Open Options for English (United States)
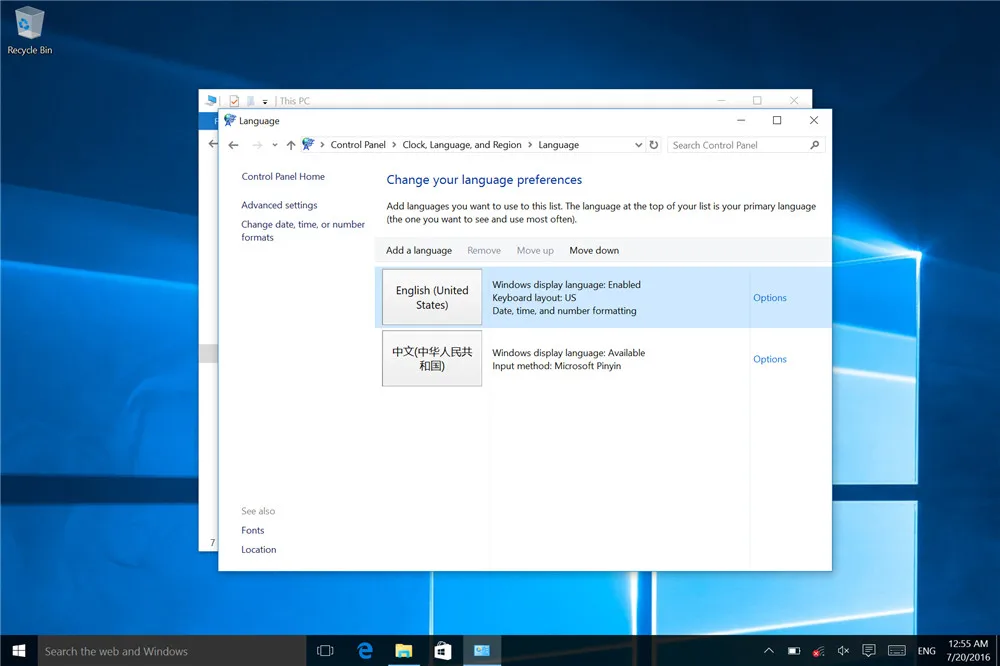 [769, 298]
